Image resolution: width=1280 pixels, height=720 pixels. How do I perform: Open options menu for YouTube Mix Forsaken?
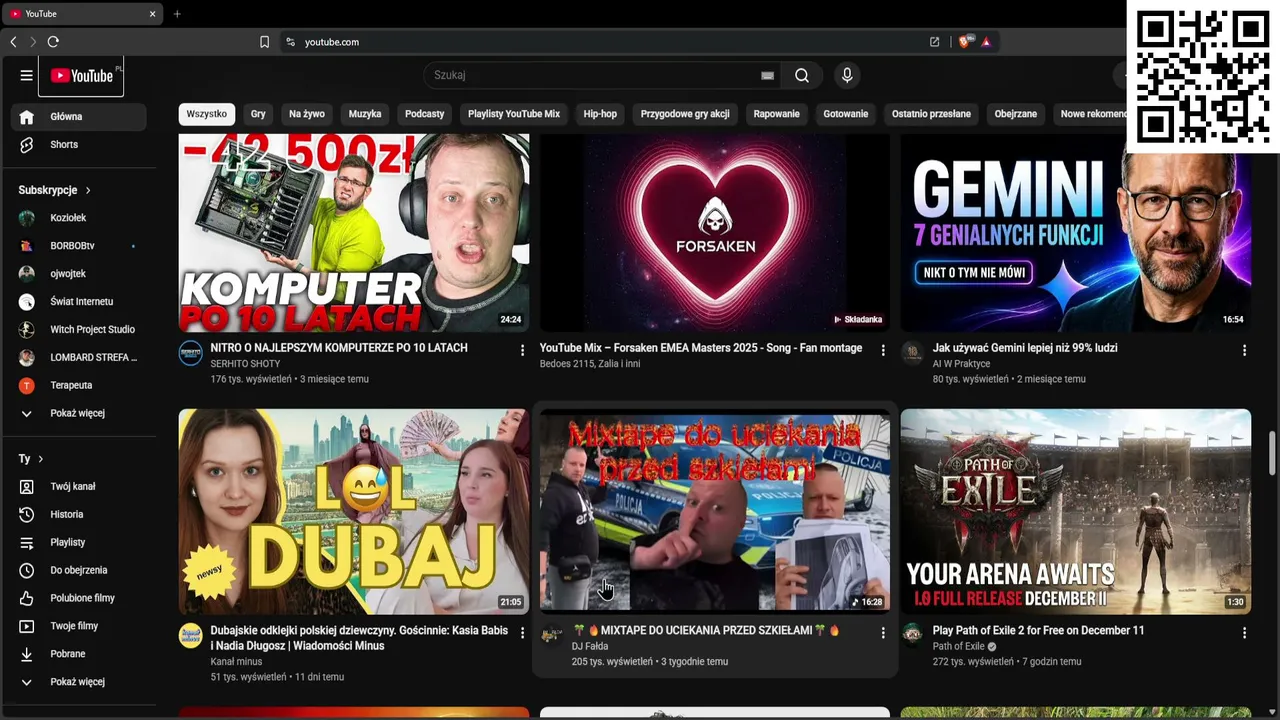pos(883,350)
